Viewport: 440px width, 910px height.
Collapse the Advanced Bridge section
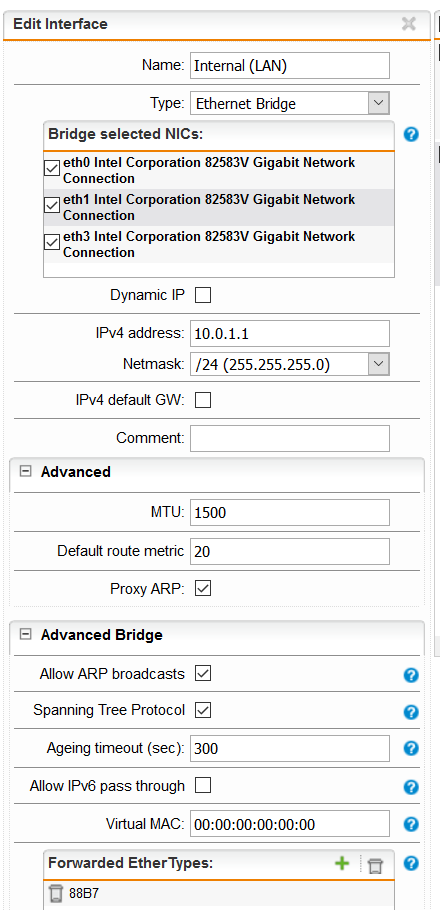click(25, 634)
